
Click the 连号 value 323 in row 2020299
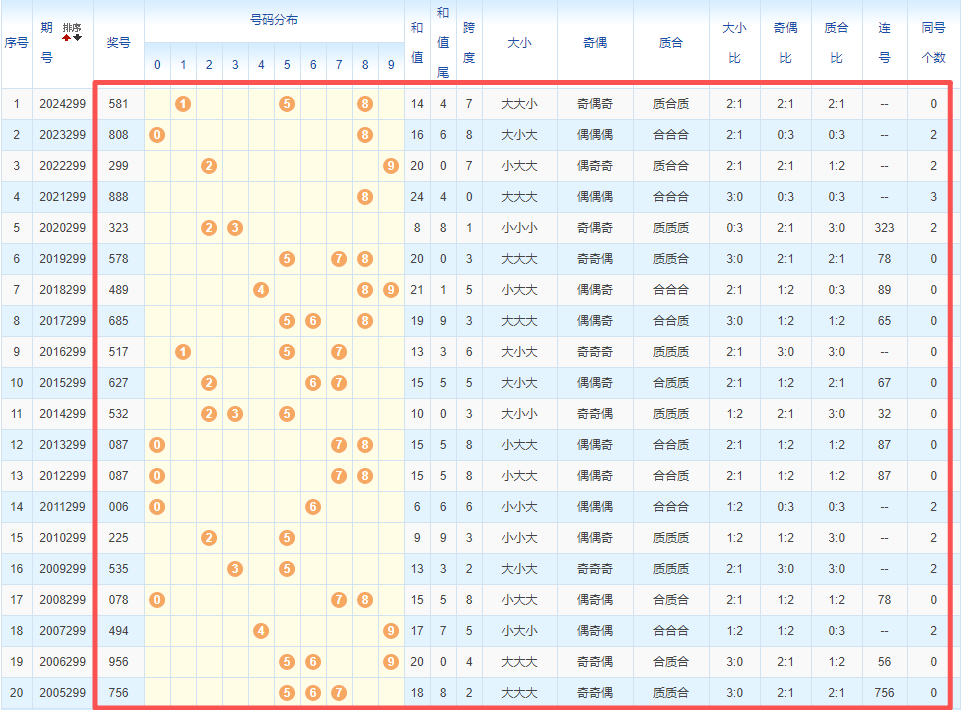point(884,228)
